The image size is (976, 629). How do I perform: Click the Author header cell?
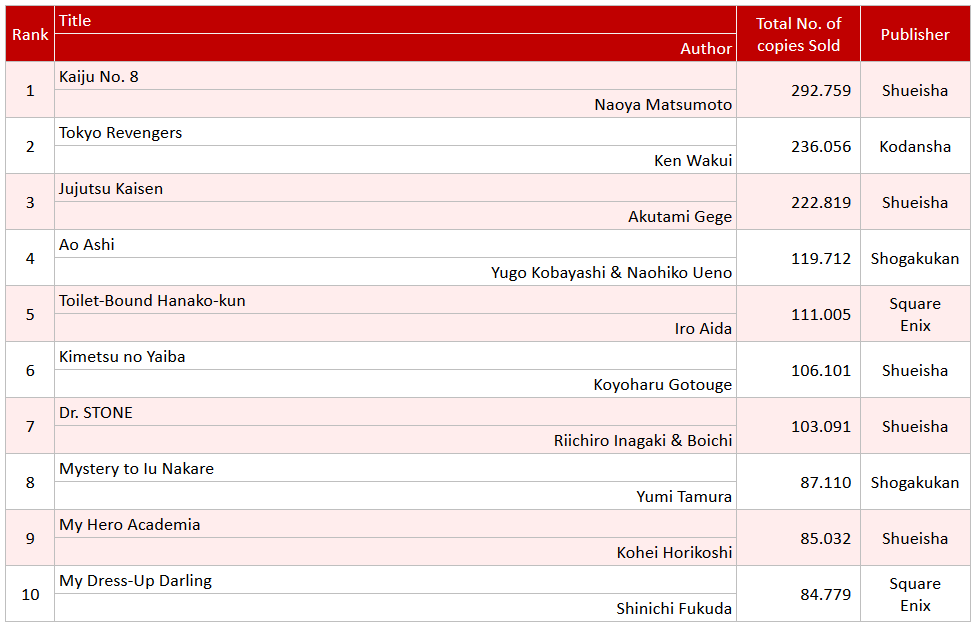(x=395, y=48)
